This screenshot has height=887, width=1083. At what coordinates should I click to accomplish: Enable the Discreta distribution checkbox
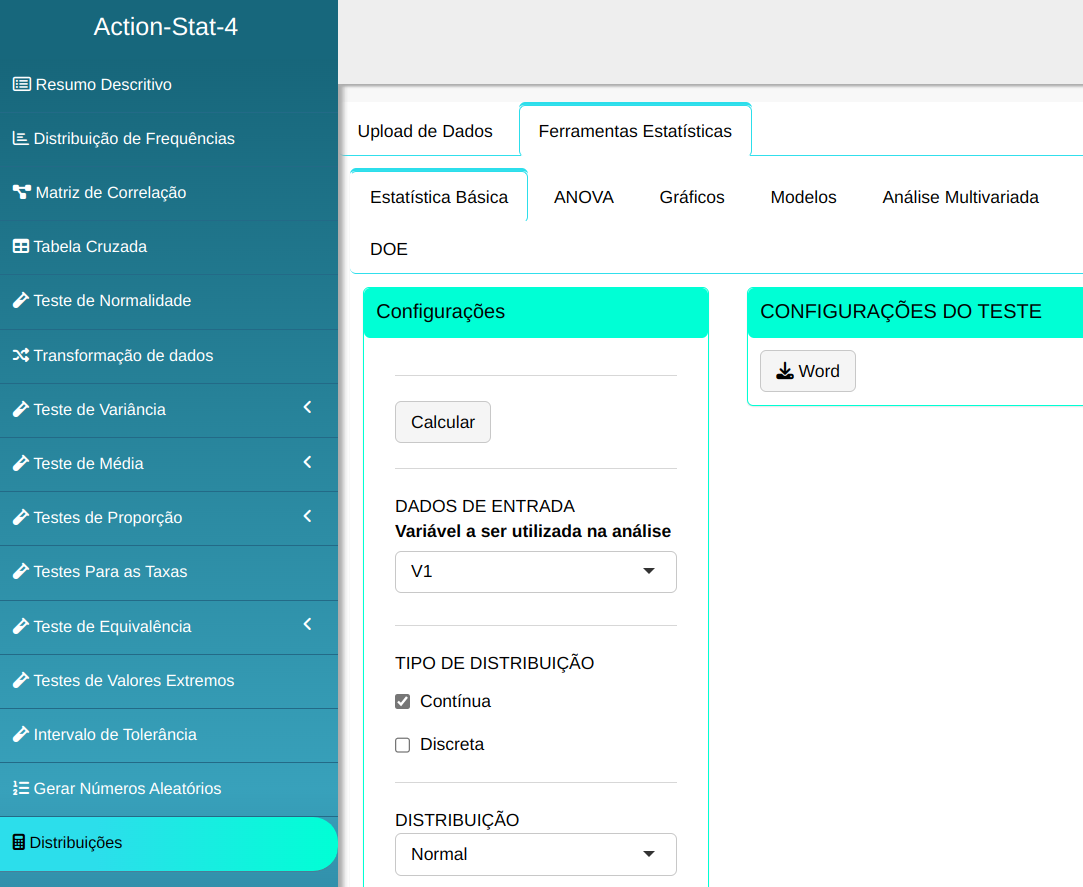point(403,745)
